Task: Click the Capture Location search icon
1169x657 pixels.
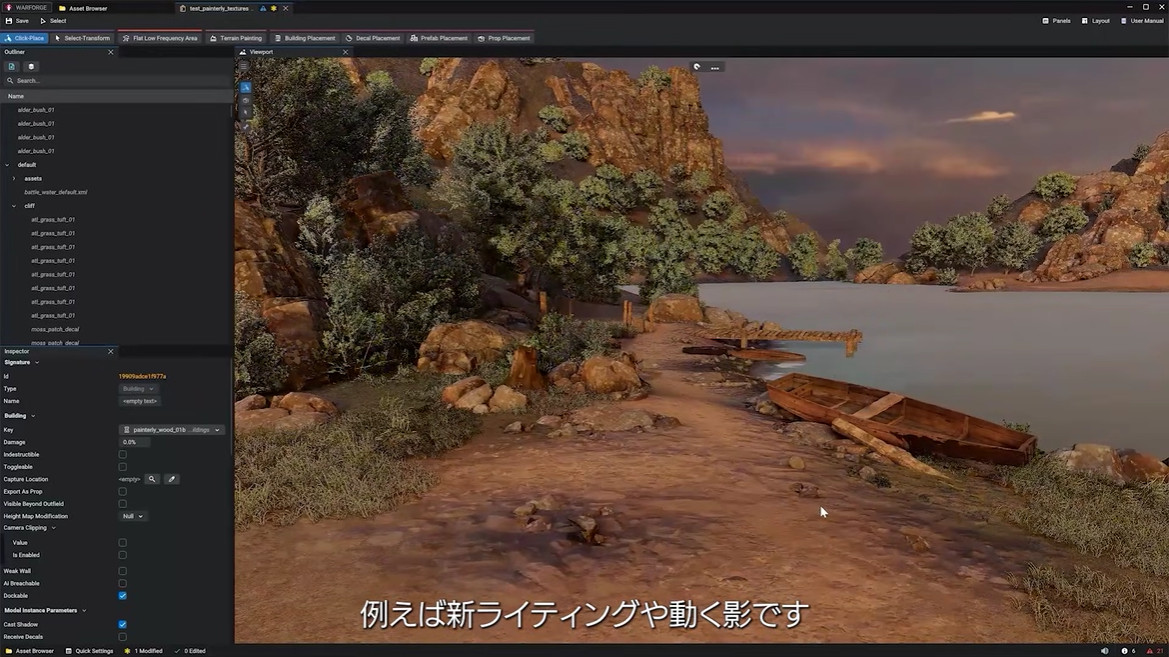Action: pos(152,479)
